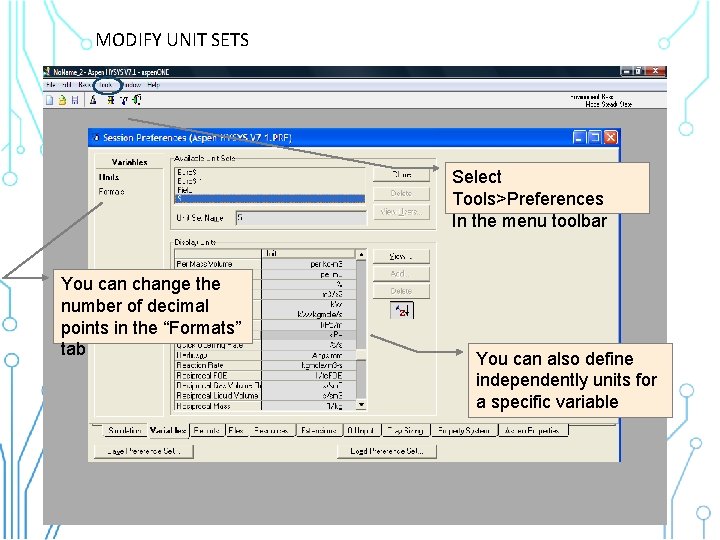Switch to the Reports tab

click(207, 431)
